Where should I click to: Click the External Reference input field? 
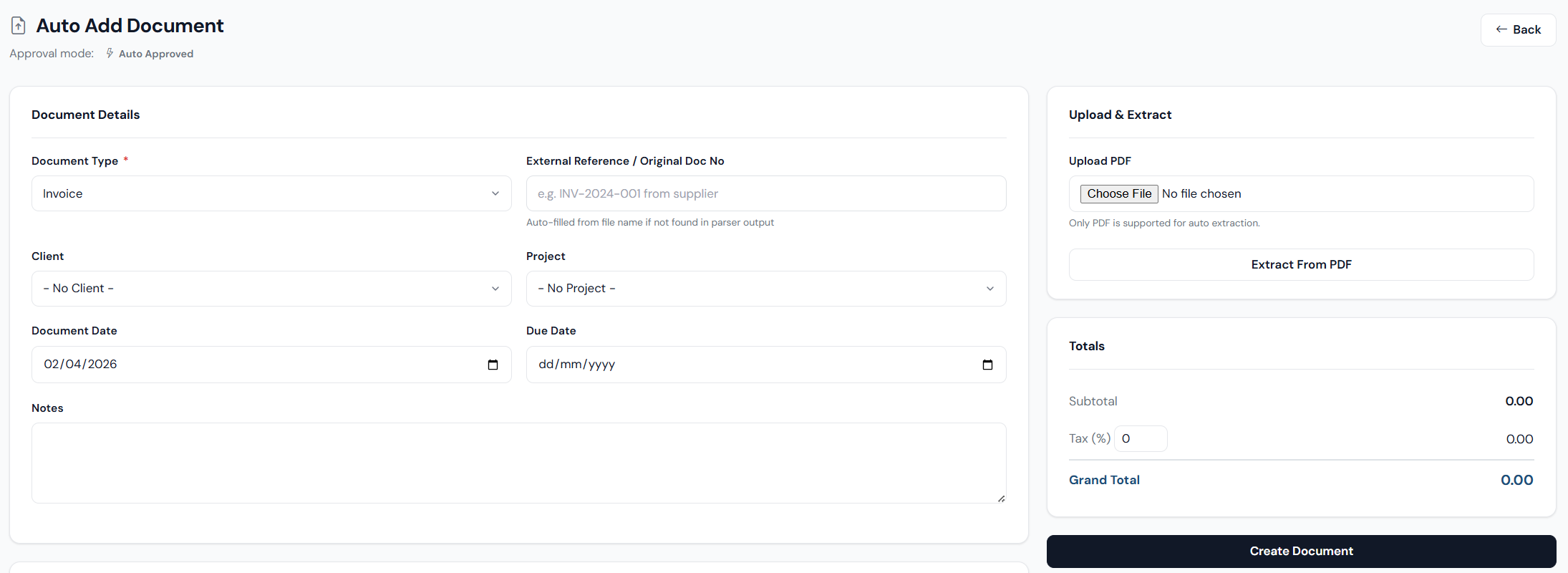[765, 193]
